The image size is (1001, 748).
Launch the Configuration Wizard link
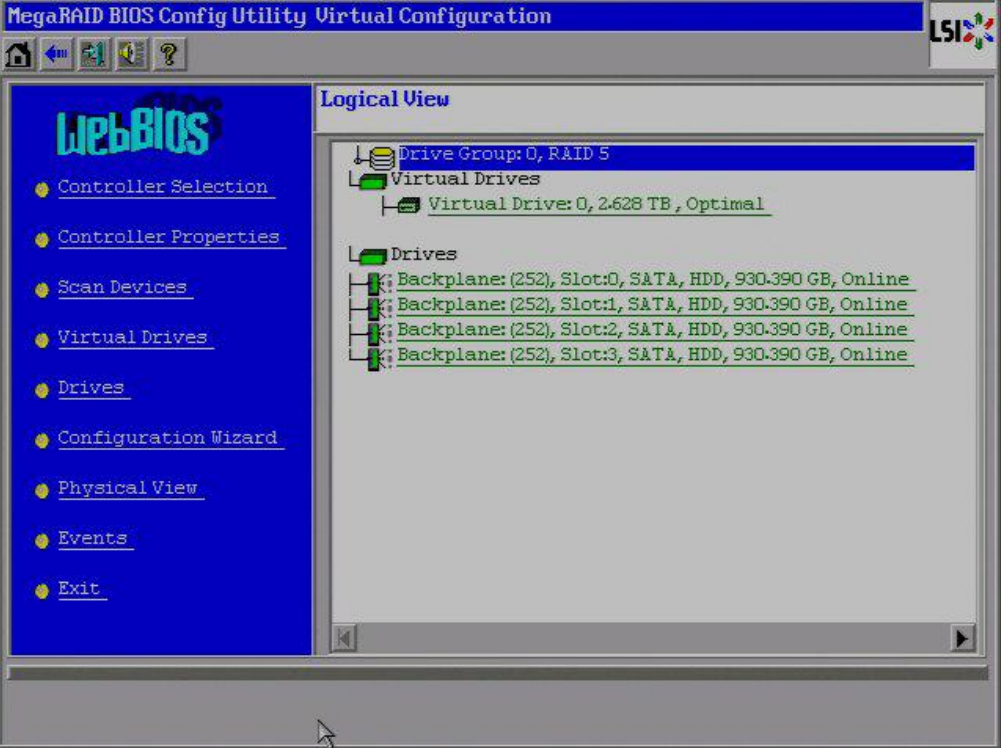pyautogui.click(x=167, y=438)
